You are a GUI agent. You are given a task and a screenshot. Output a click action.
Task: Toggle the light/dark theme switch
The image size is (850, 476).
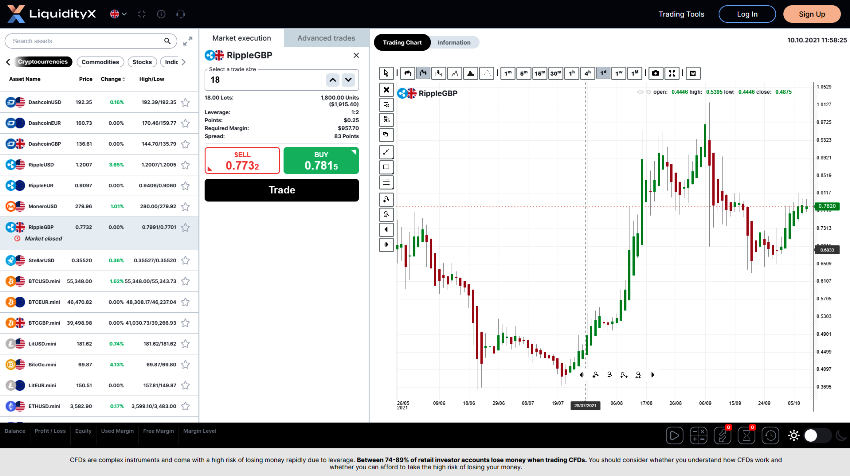(817, 435)
